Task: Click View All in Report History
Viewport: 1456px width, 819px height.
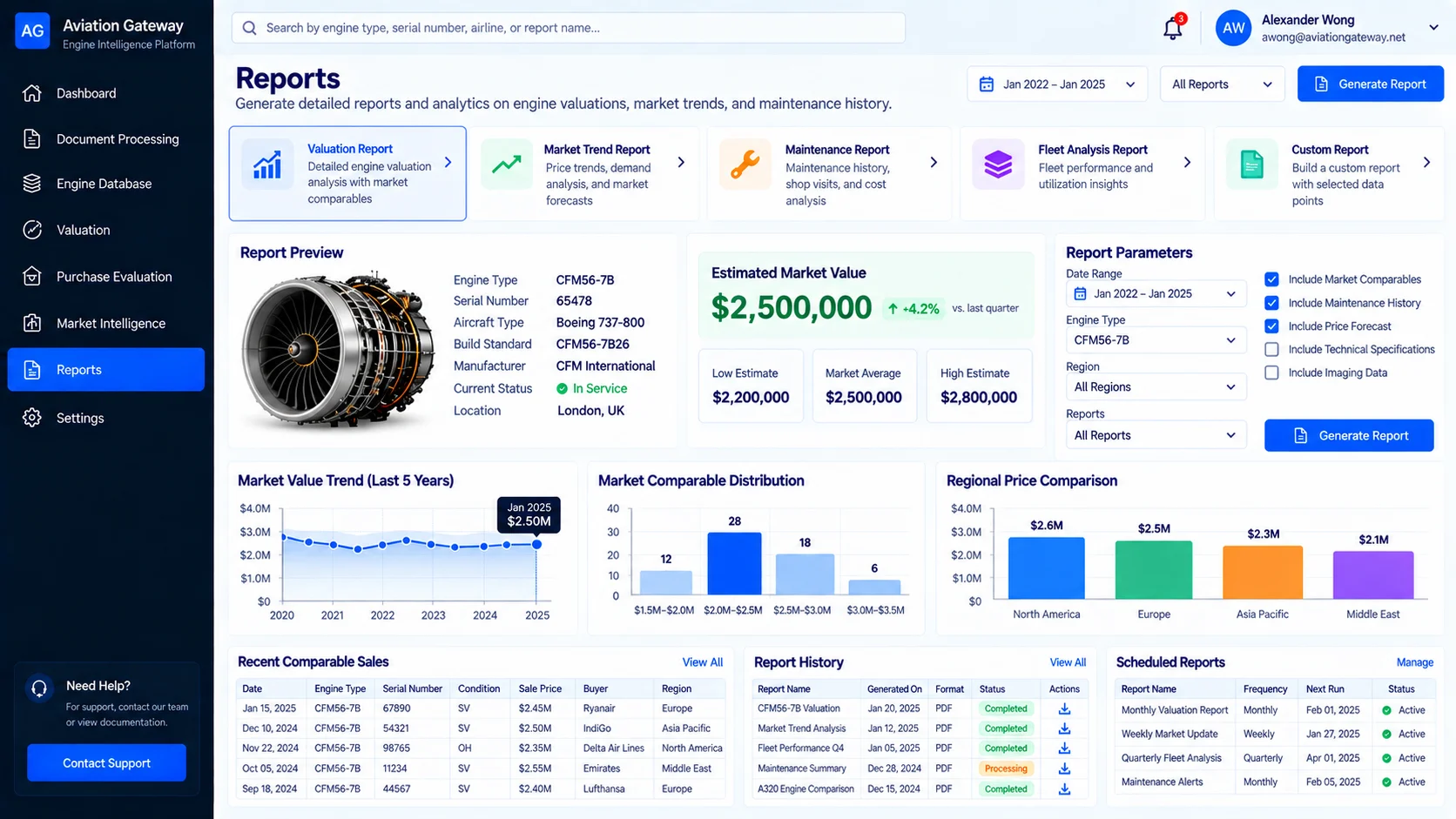Action: (x=1068, y=662)
